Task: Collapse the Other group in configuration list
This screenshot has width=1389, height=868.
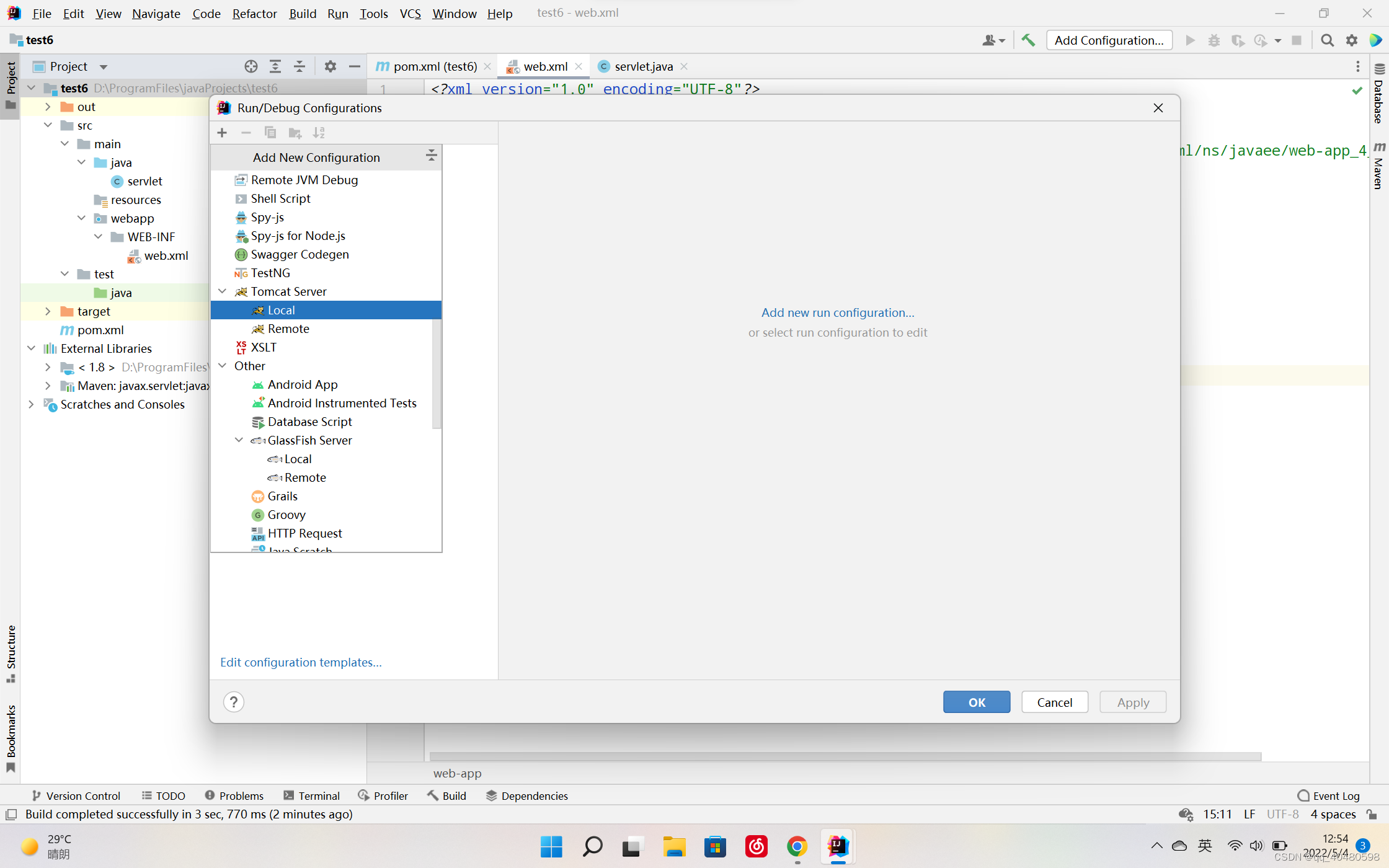Action: tap(223, 366)
